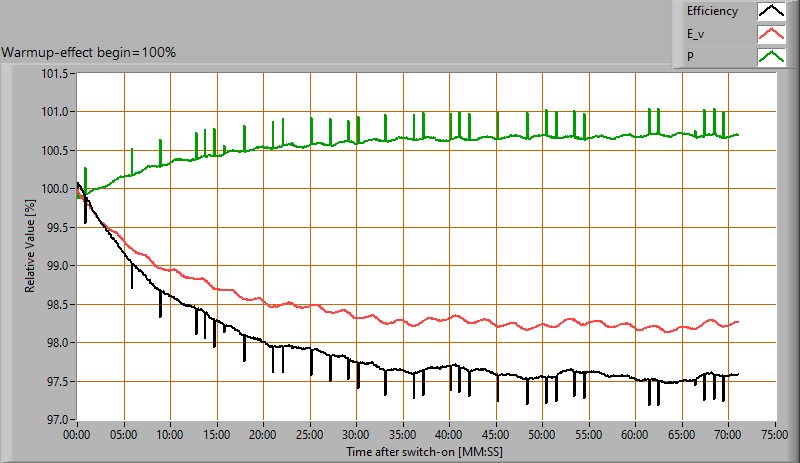Click the Relative Value [%] axis label

coord(30,246)
